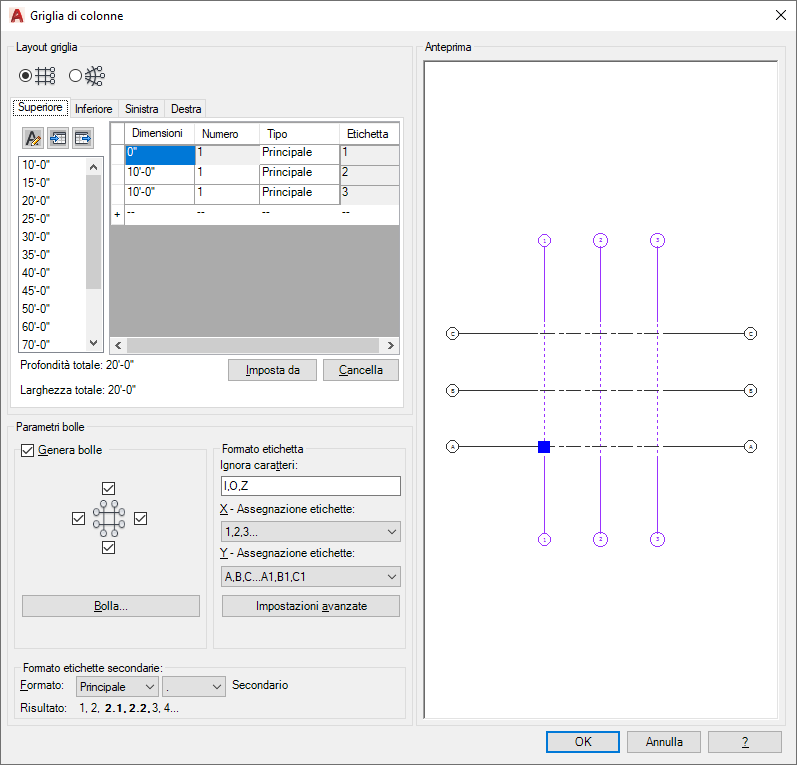The image size is (797, 765).
Task: Switch to the Superiore tab
Action: pos(40,107)
